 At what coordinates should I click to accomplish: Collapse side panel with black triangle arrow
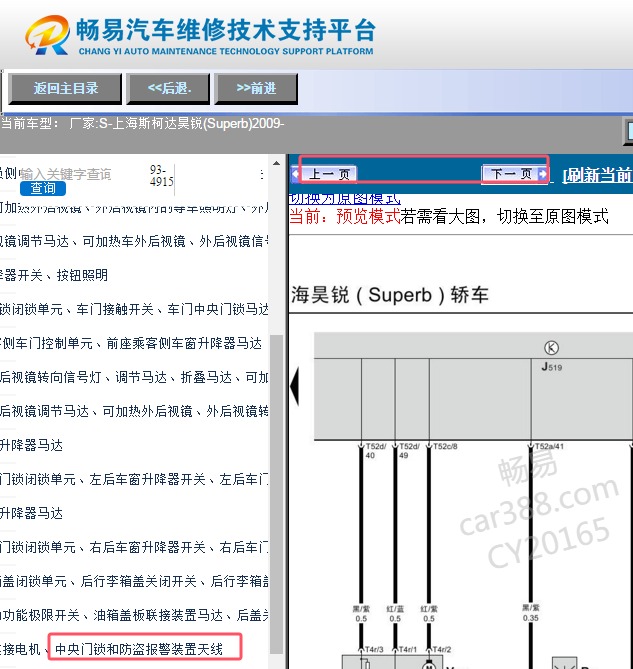coord(294,385)
